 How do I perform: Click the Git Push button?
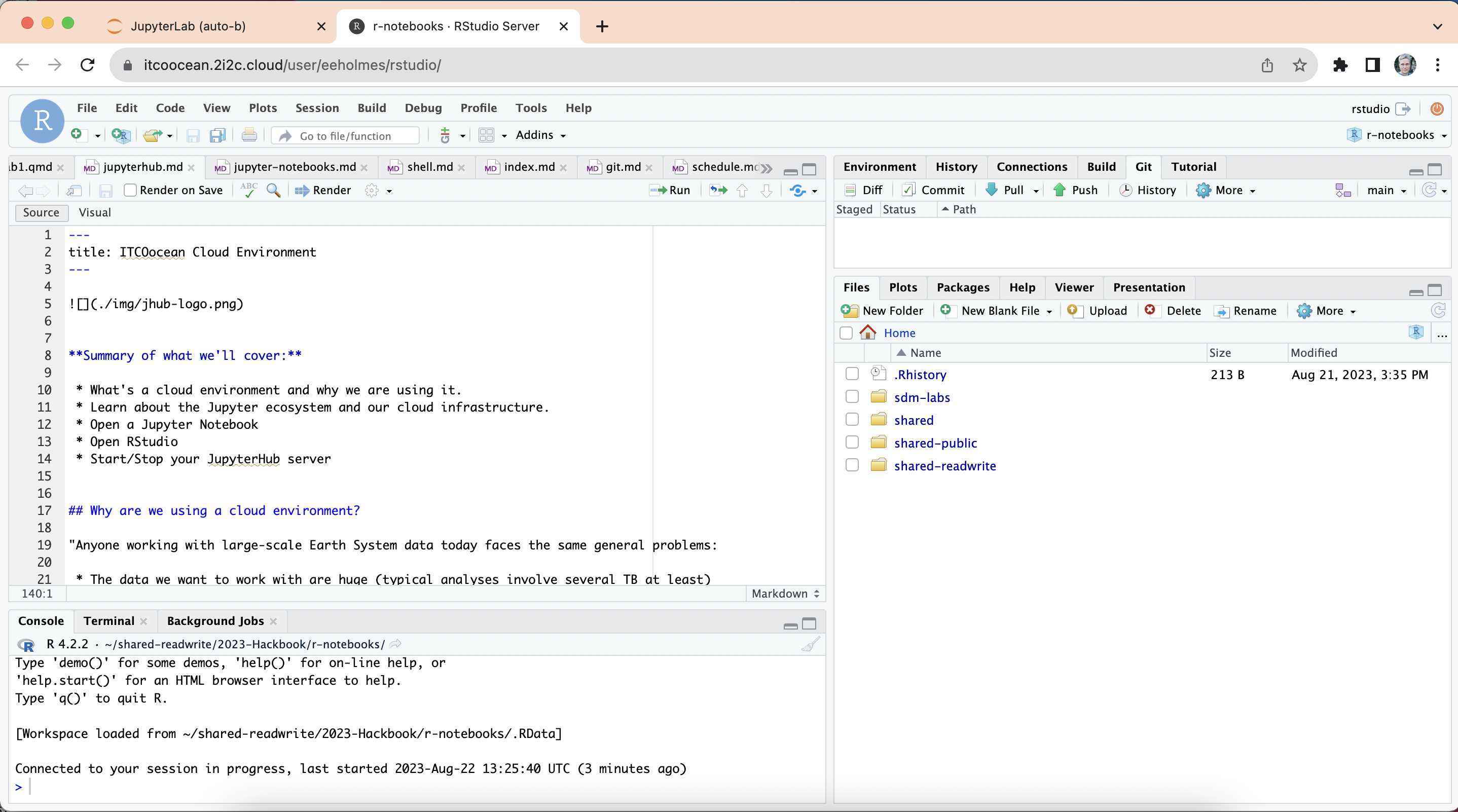tap(1075, 190)
